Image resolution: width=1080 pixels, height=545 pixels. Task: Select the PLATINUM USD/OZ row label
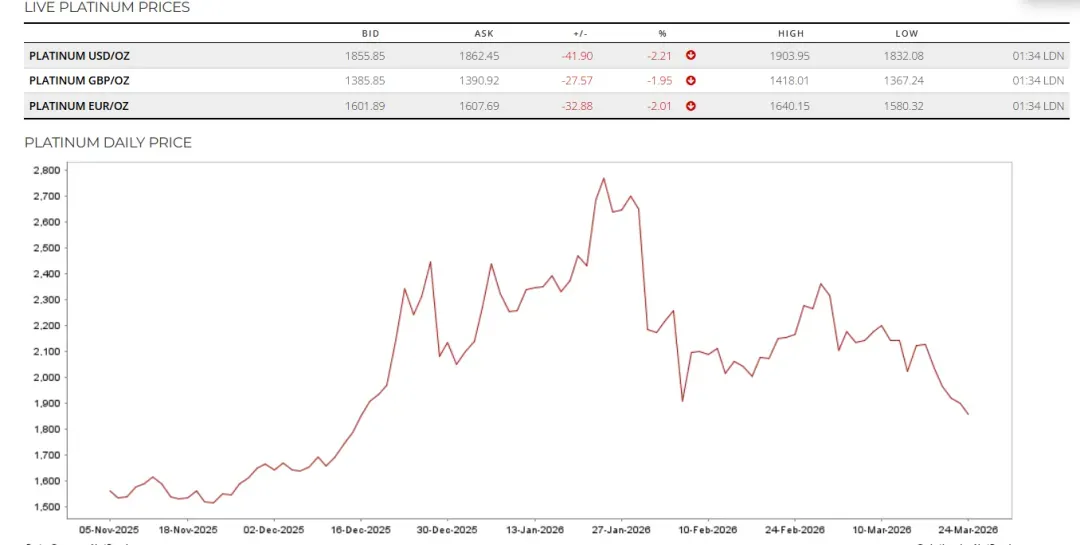pyautogui.click(x=79, y=56)
